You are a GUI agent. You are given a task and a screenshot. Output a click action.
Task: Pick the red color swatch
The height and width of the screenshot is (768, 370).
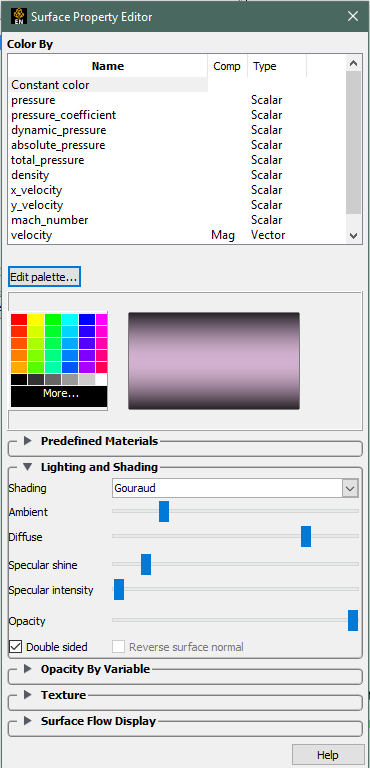(19, 319)
